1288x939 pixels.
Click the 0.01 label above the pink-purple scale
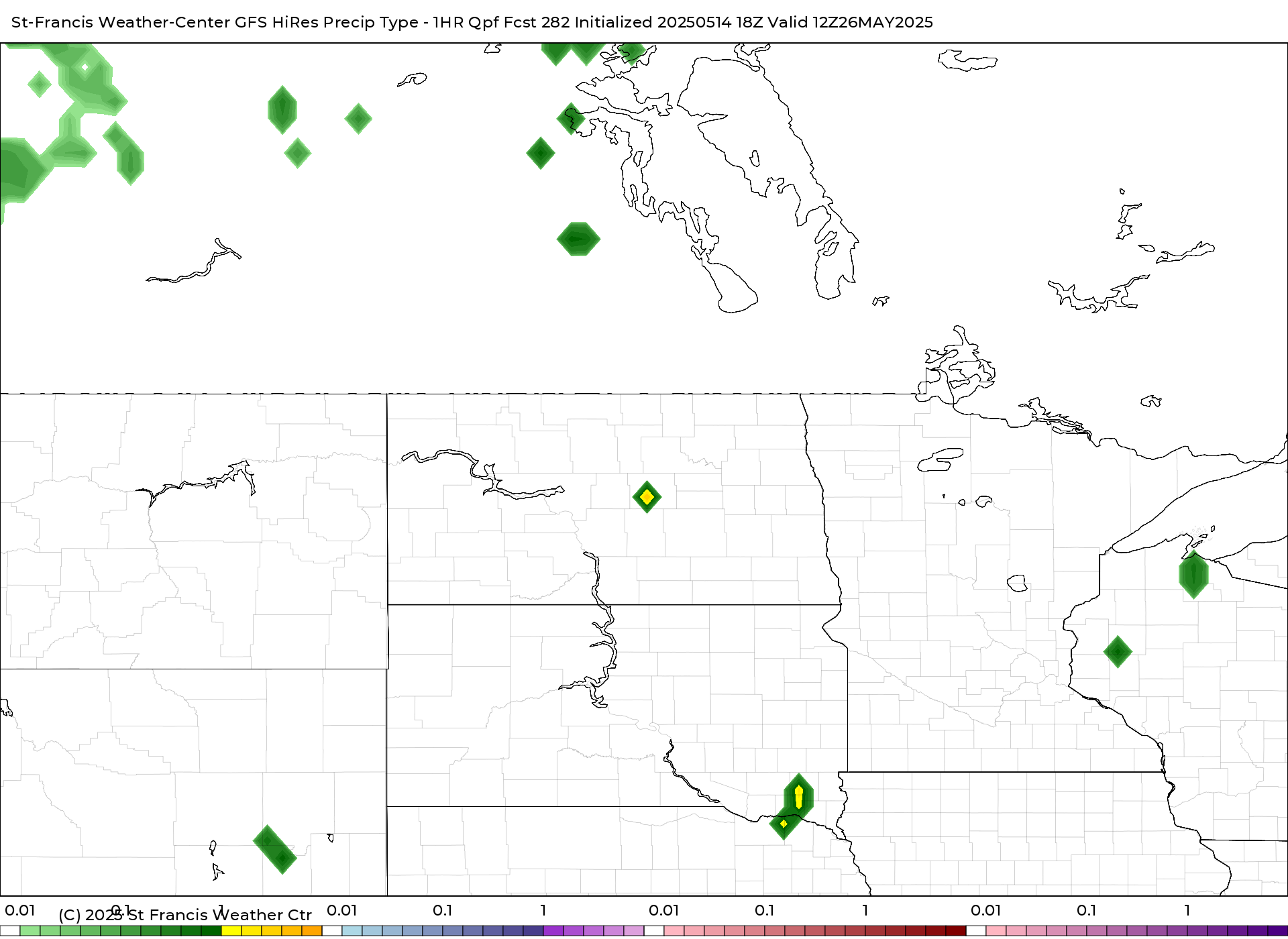coord(986,910)
